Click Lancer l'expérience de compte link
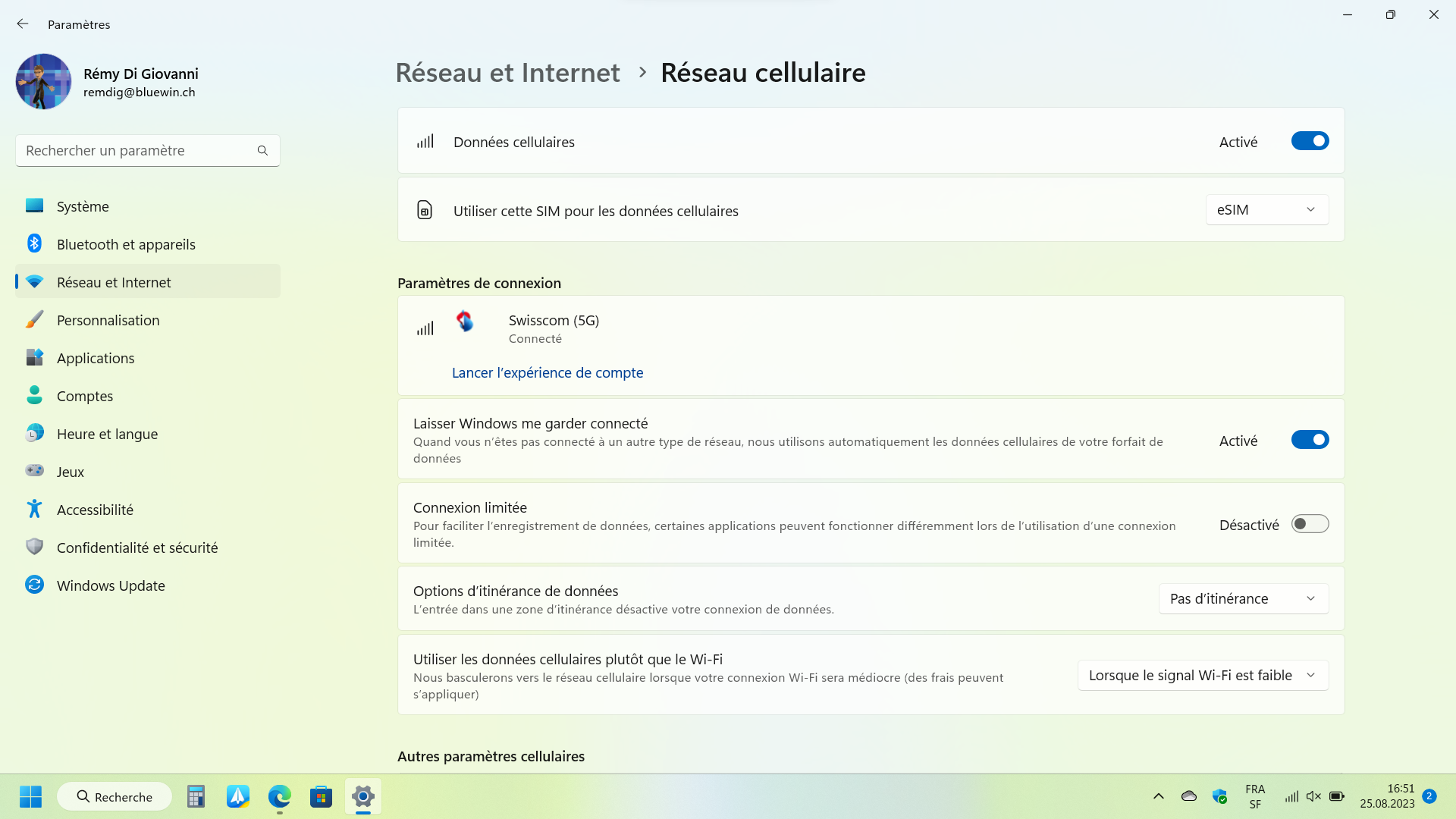This screenshot has height=819, width=1456. tap(548, 372)
